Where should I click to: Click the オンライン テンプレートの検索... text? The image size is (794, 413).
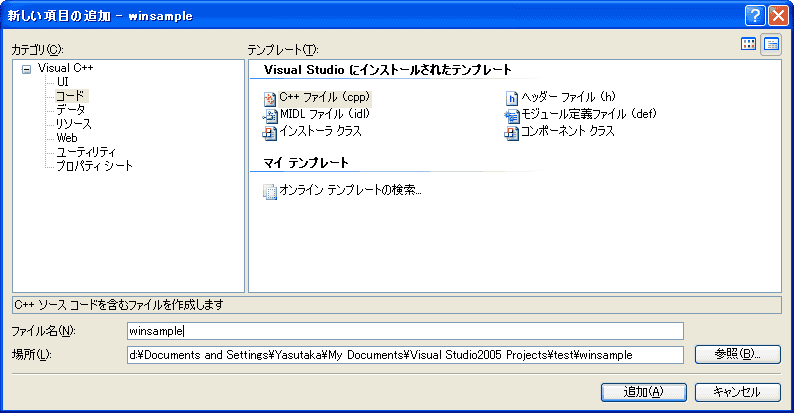[x=350, y=190]
